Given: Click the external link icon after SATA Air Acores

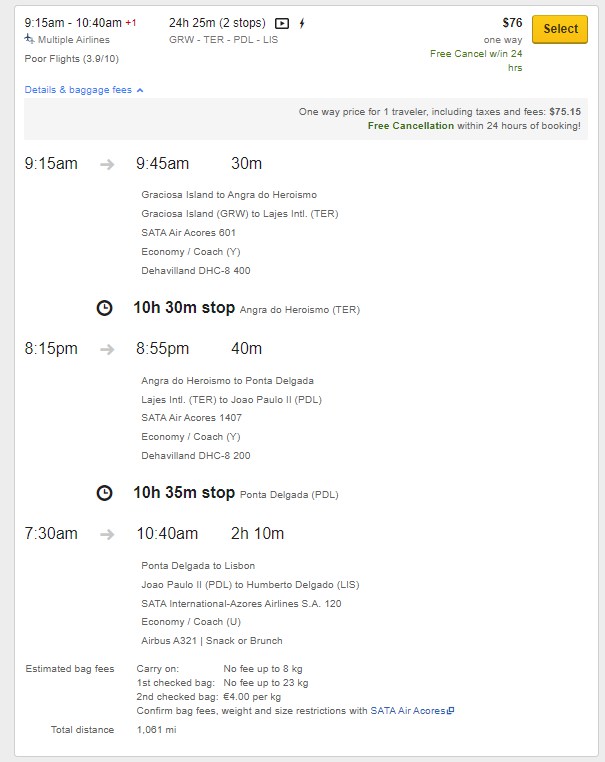Looking at the screenshot, I should (450, 710).
